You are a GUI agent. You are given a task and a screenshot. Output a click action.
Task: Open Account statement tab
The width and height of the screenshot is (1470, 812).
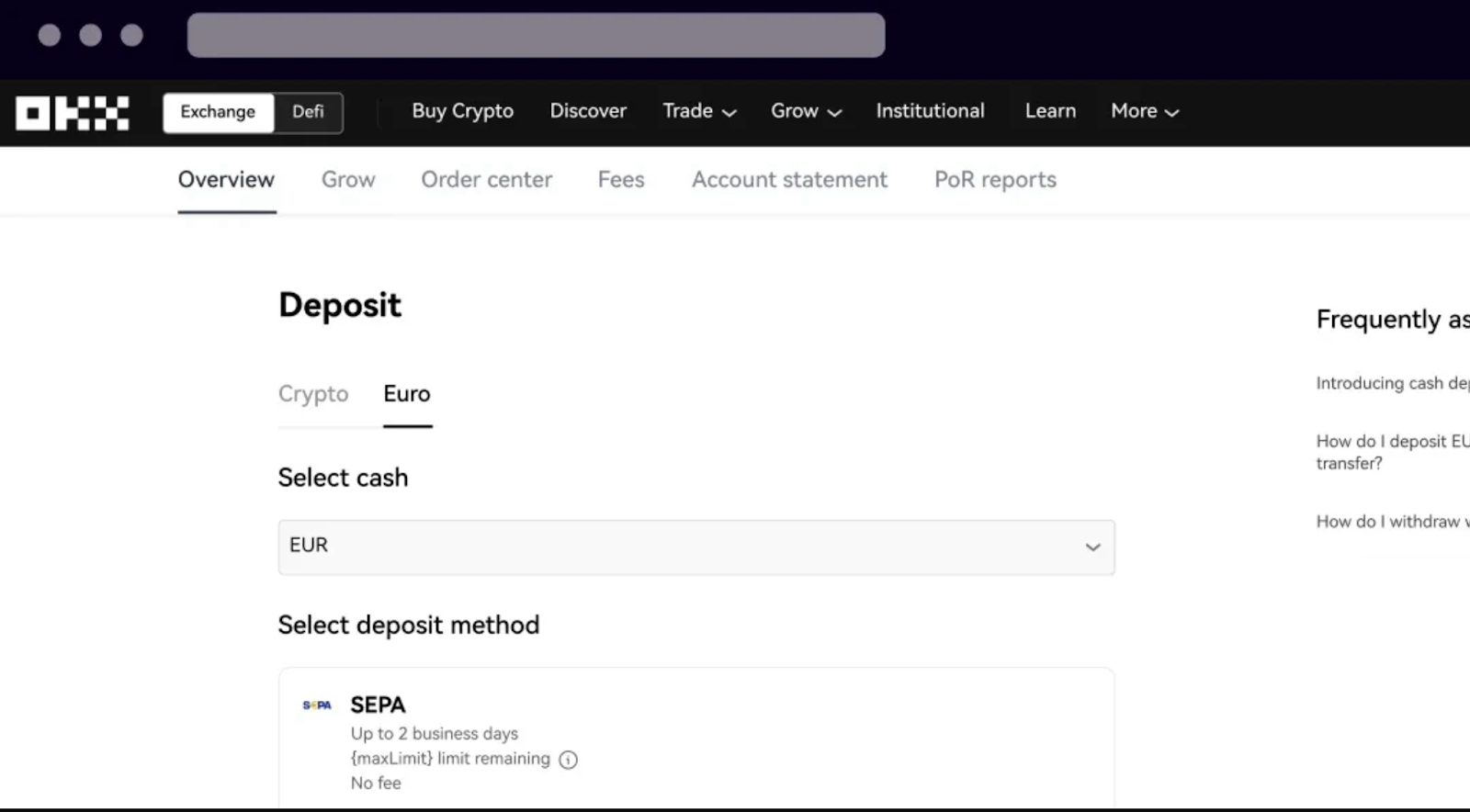pos(789,180)
